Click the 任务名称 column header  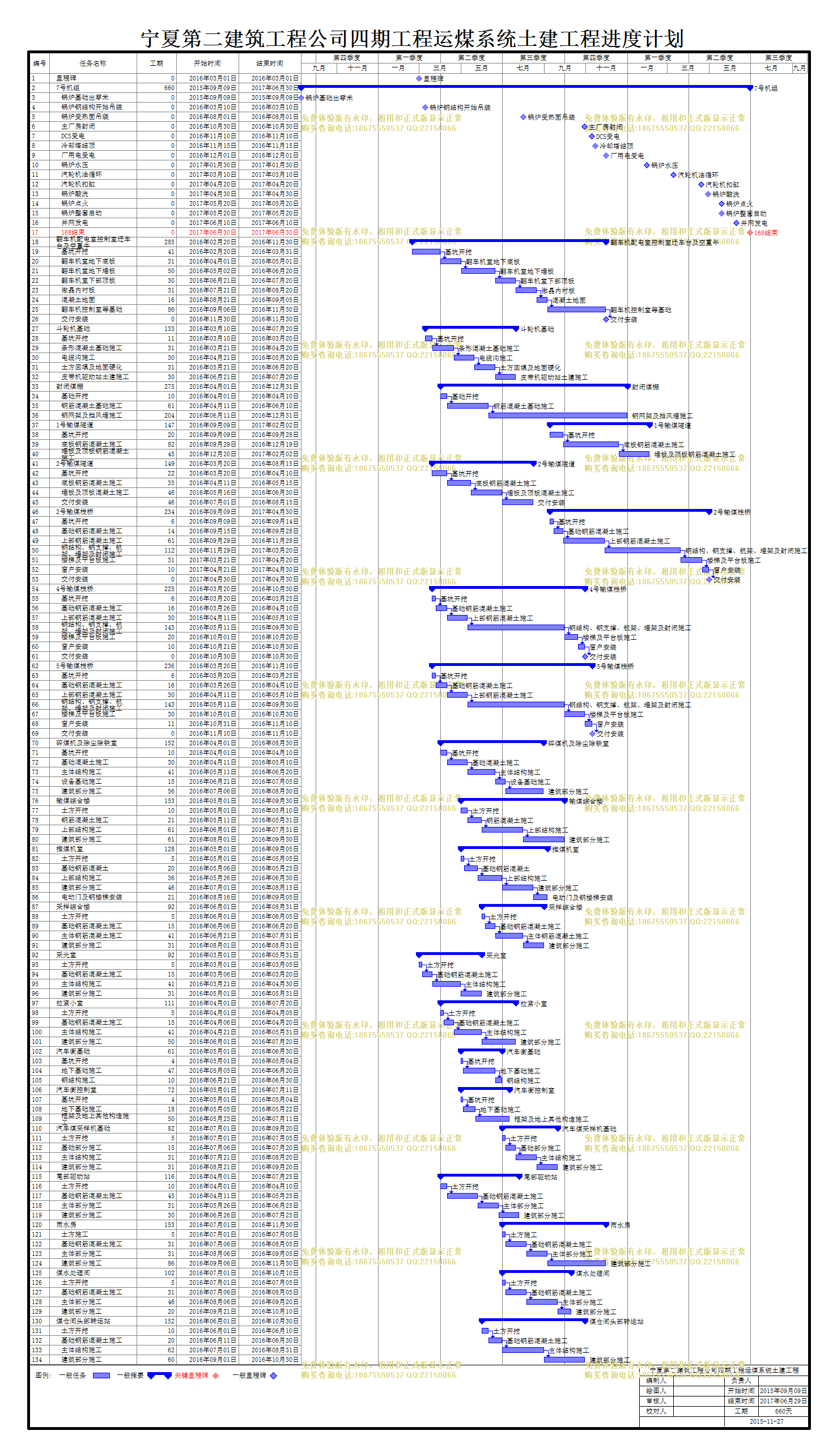click(x=93, y=63)
